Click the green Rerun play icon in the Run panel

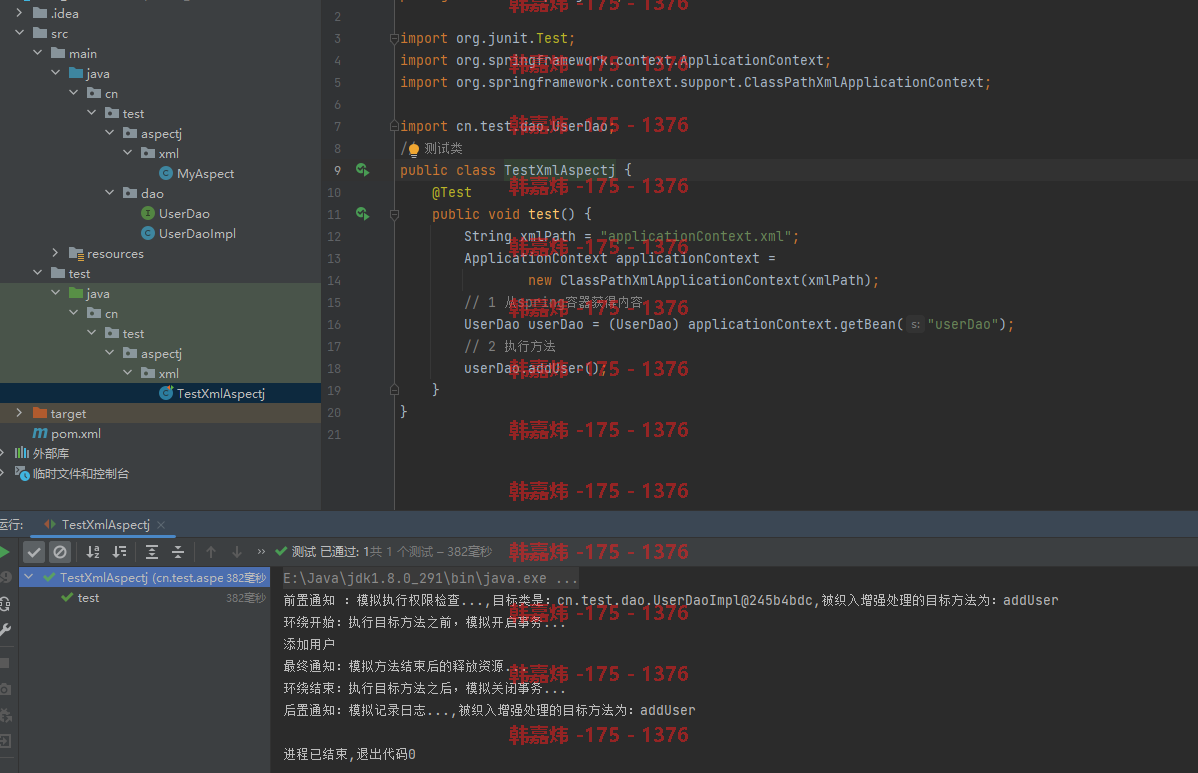tap(5, 551)
